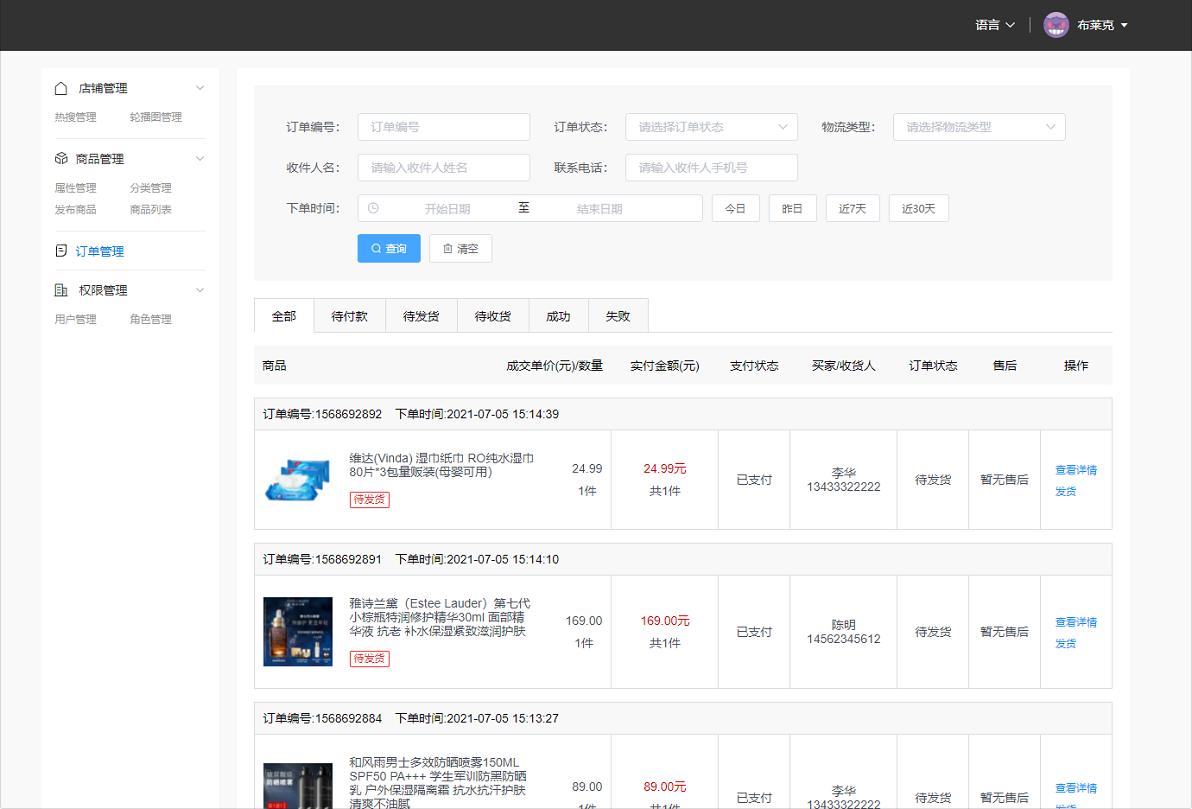Screen dimensions: 1192x809
Task: Click the user avatar next to 布莱克
Action: tap(1055, 24)
